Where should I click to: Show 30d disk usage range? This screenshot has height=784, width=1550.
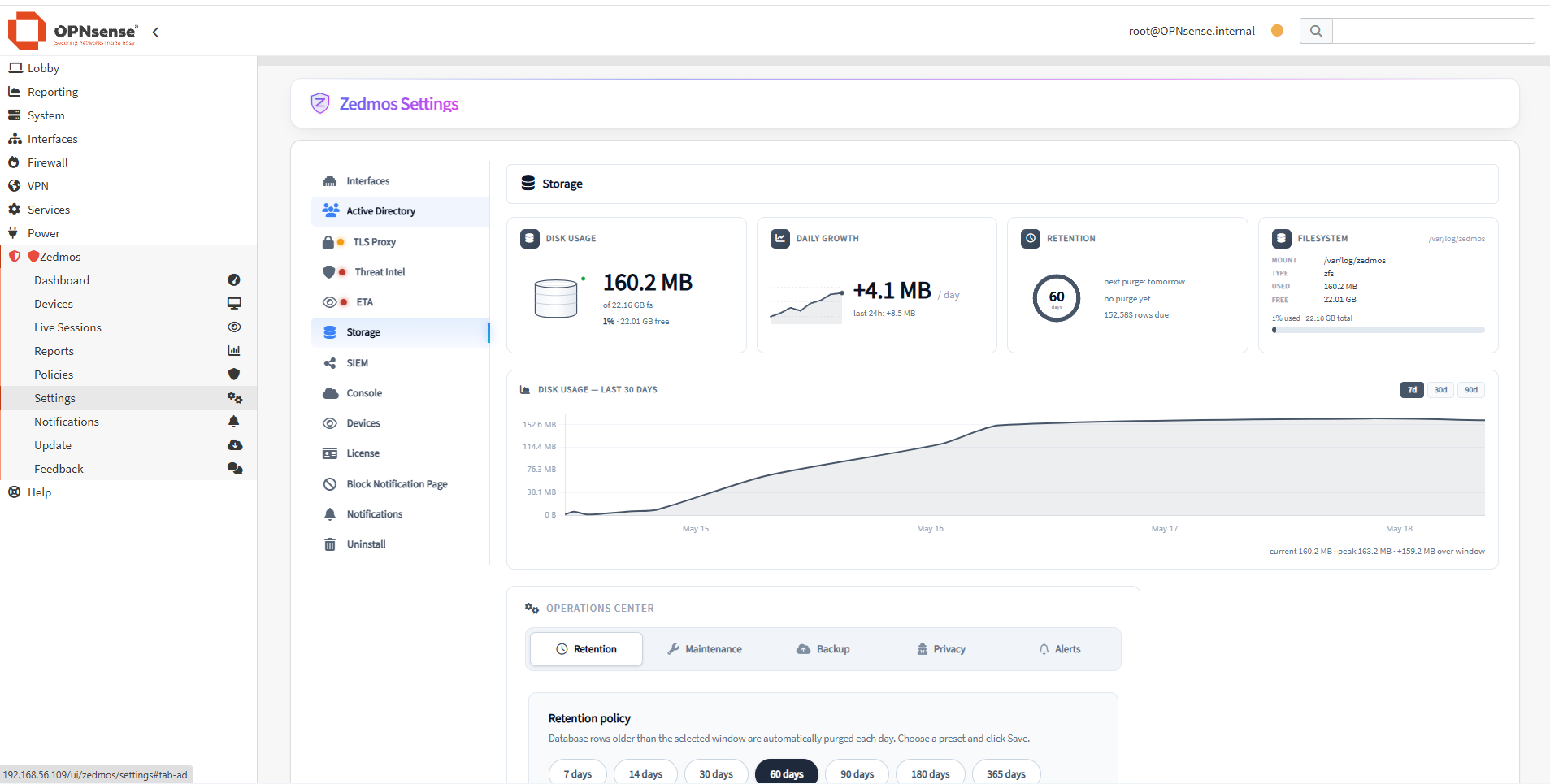point(1440,390)
